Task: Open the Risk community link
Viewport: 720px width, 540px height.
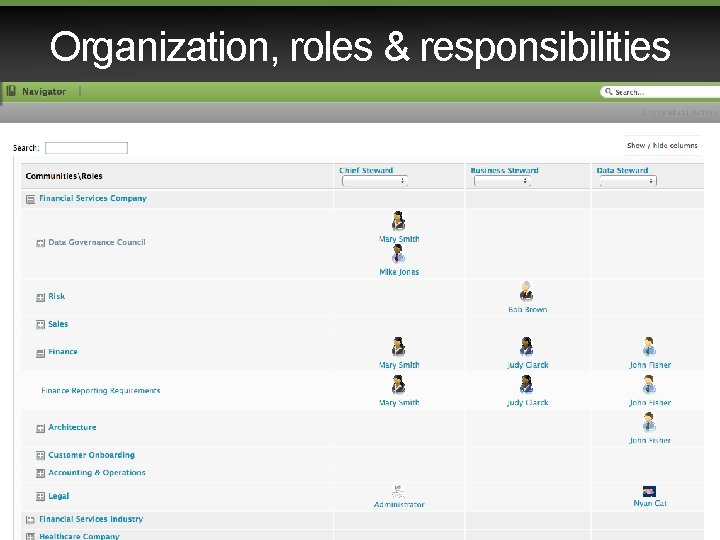Action: tap(56, 296)
